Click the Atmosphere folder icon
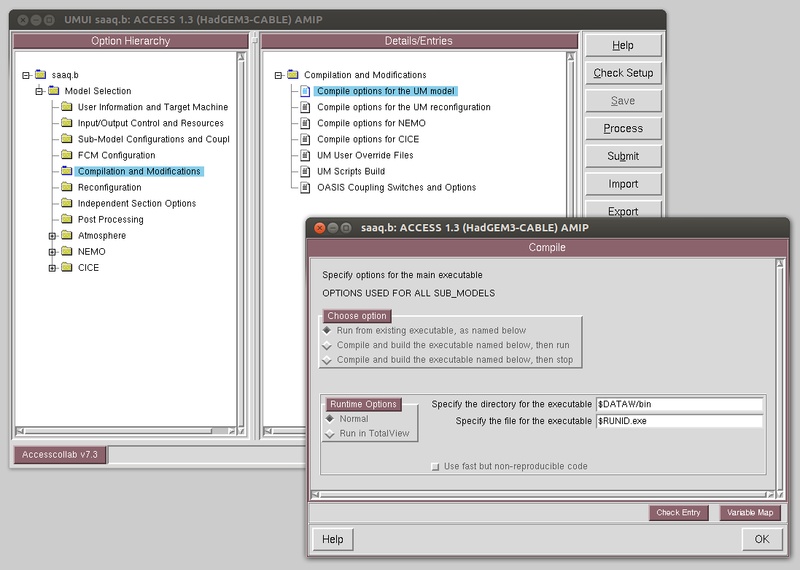Screen dimensions: 800x570 pos(67,235)
